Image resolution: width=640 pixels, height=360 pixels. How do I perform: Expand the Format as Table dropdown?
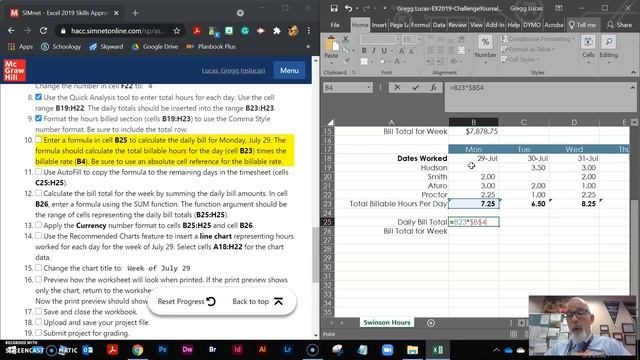tap(553, 49)
